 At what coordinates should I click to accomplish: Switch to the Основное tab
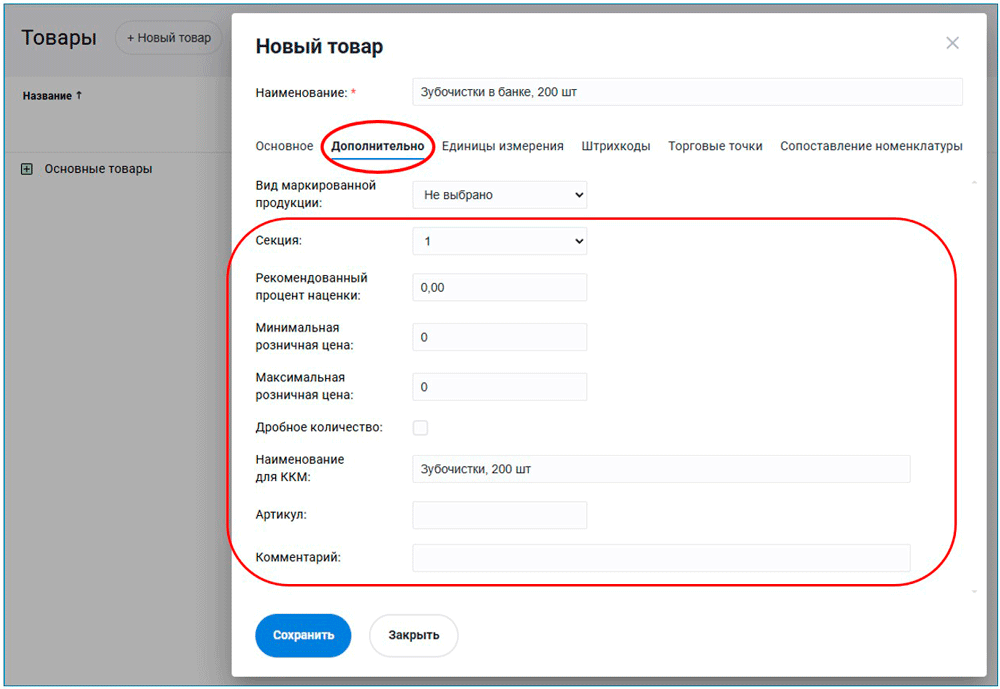tap(284, 146)
